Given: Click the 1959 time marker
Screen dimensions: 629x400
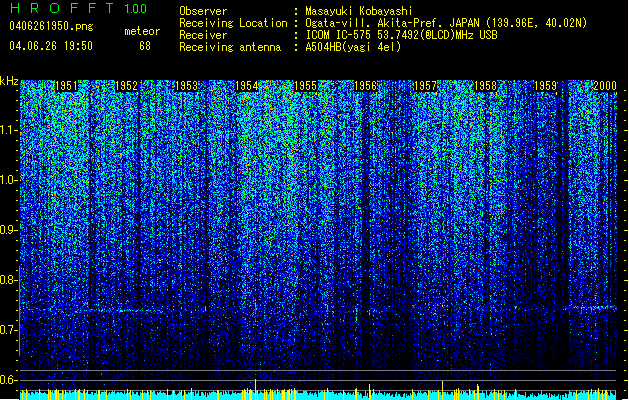Looking at the screenshot, I should (545, 86).
